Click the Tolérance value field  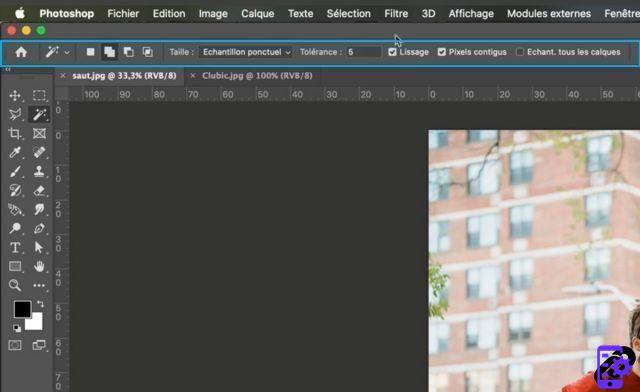click(363, 52)
